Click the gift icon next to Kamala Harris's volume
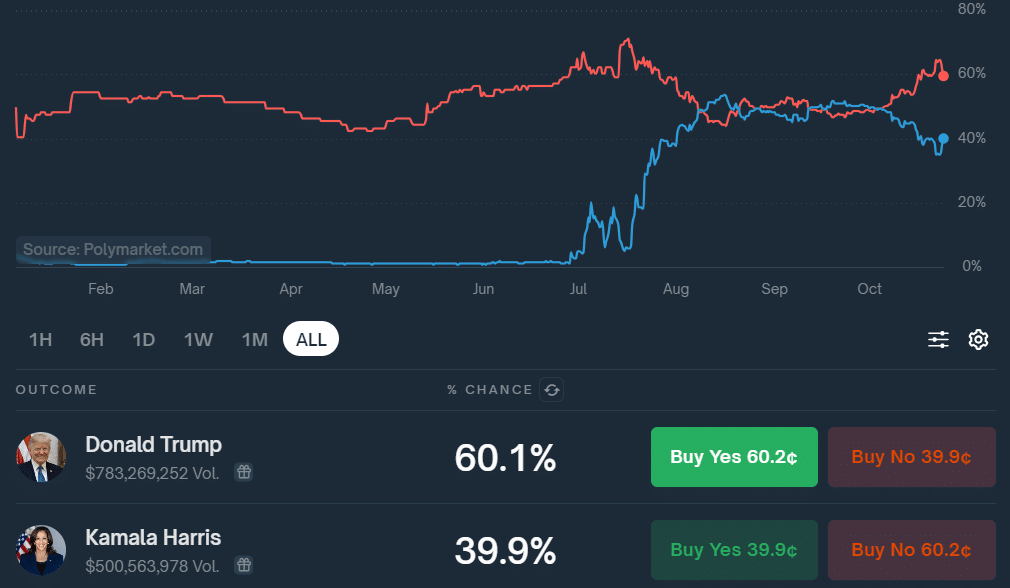The width and height of the screenshot is (1010, 588). pyautogui.click(x=242, y=565)
